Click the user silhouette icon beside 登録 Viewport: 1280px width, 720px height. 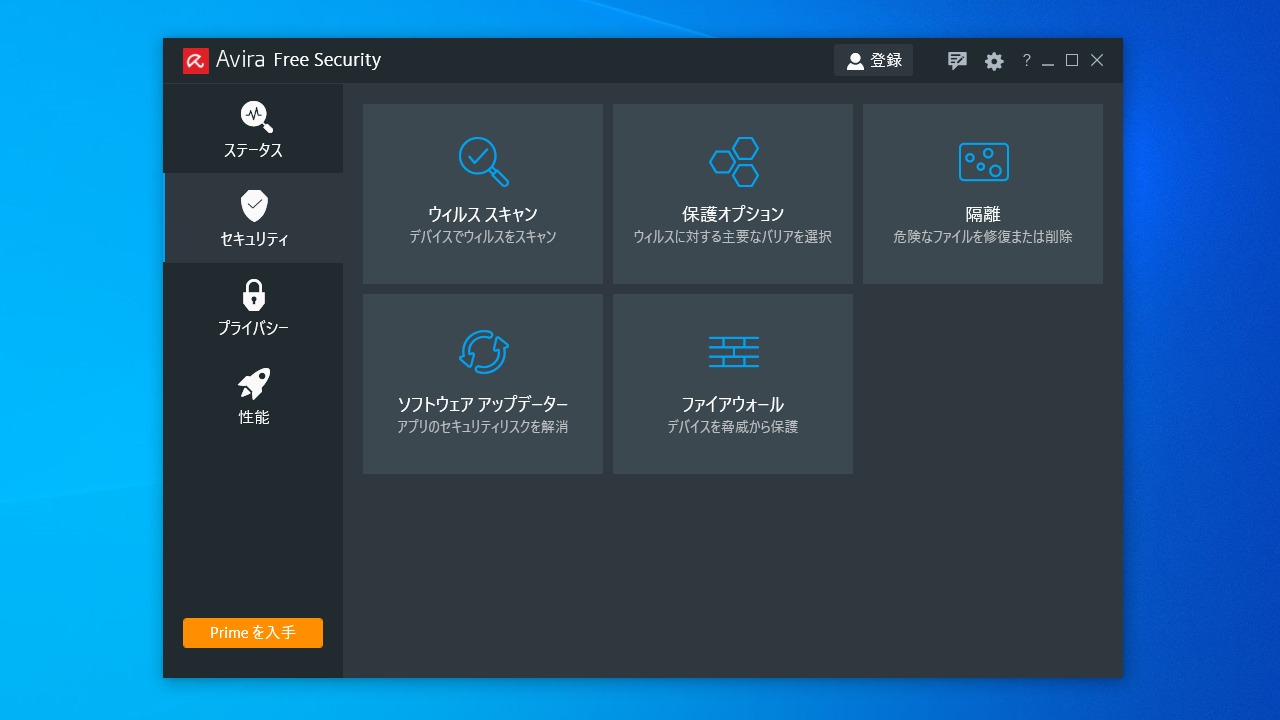tap(855, 61)
